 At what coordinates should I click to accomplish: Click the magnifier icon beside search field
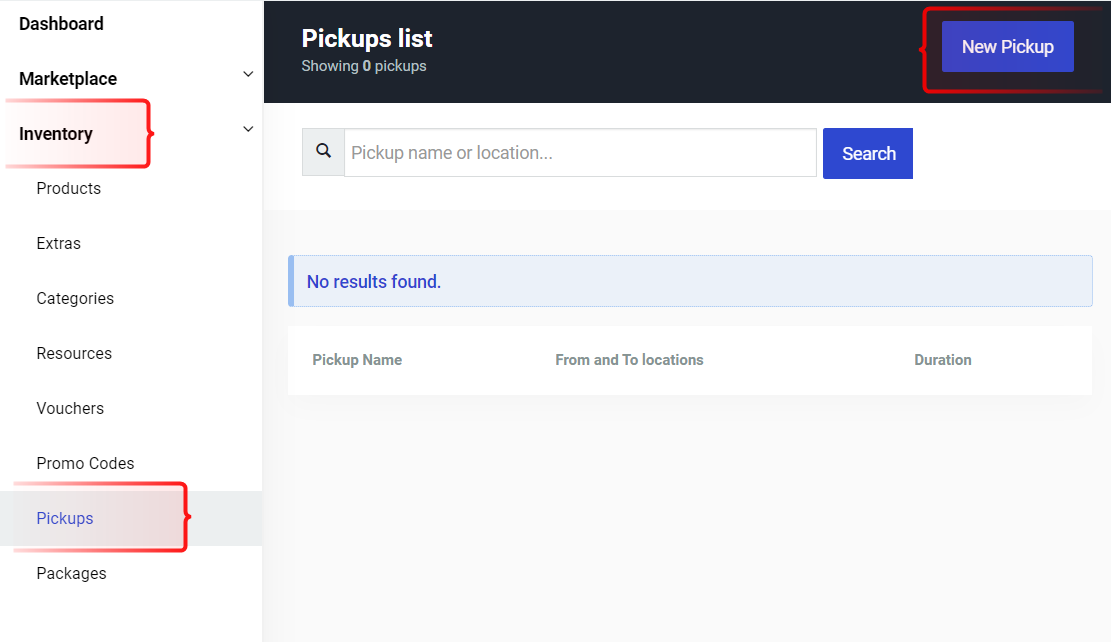[323, 151]
